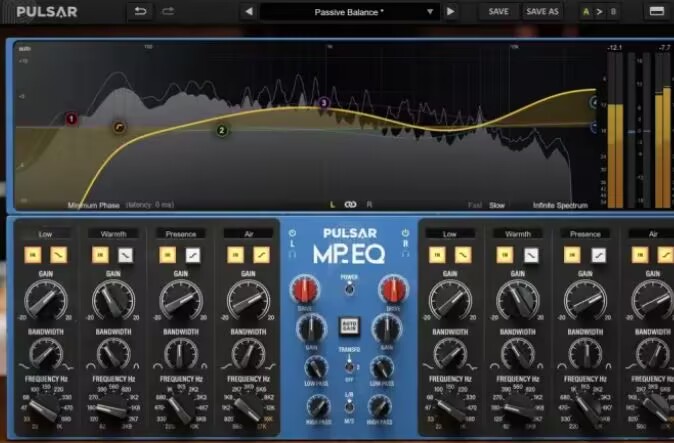
Task: Toggle right Air band IN button
Action: point(640,255)
